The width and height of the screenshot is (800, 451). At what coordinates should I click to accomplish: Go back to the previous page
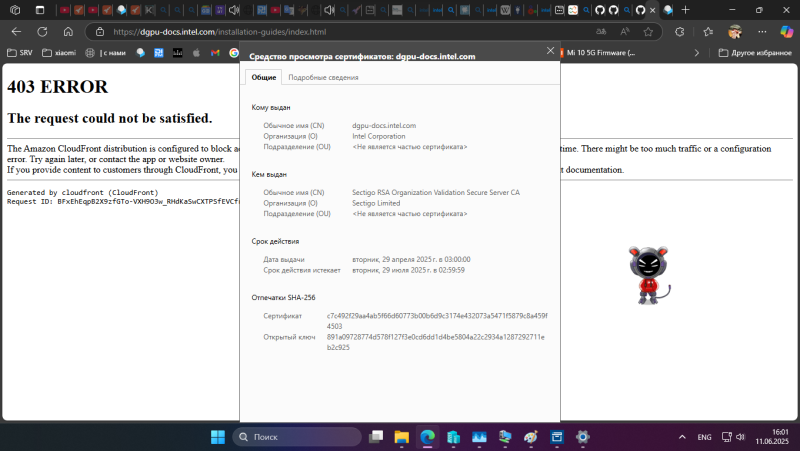[16, 32]
